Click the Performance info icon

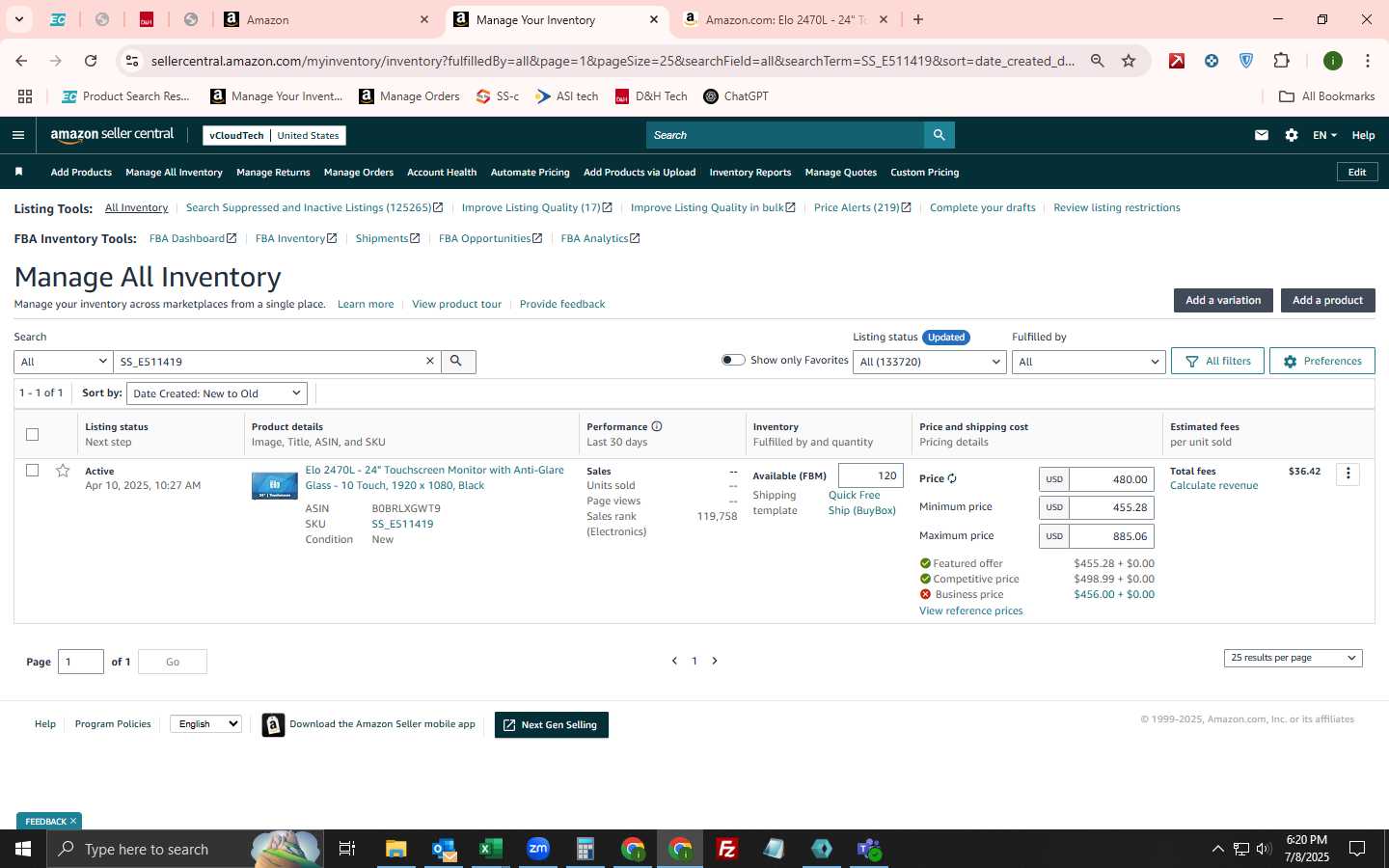click(x=657, y=426)
